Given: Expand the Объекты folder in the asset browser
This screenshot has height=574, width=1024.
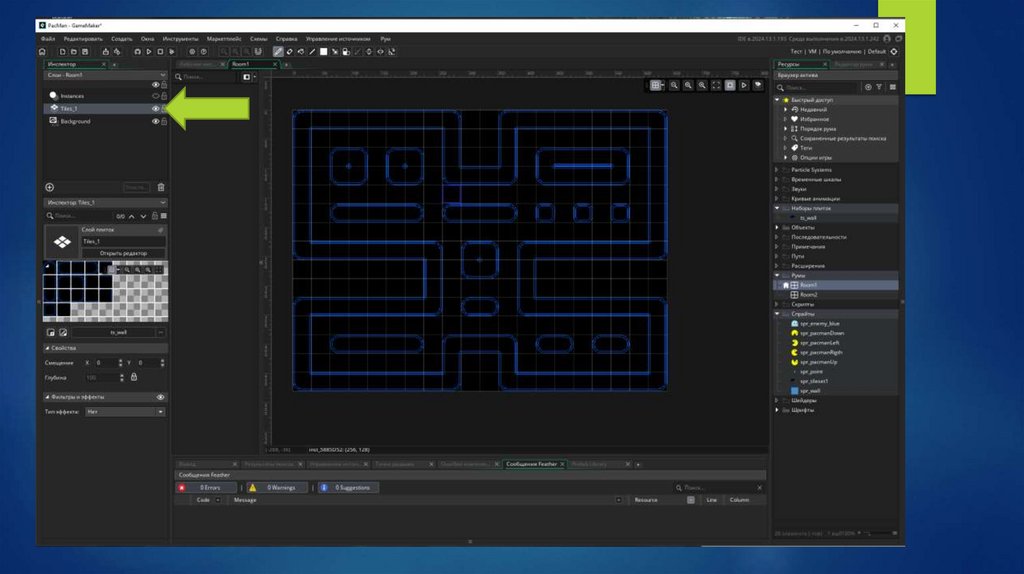Looking at the screenshot, I should click(777, 227).
